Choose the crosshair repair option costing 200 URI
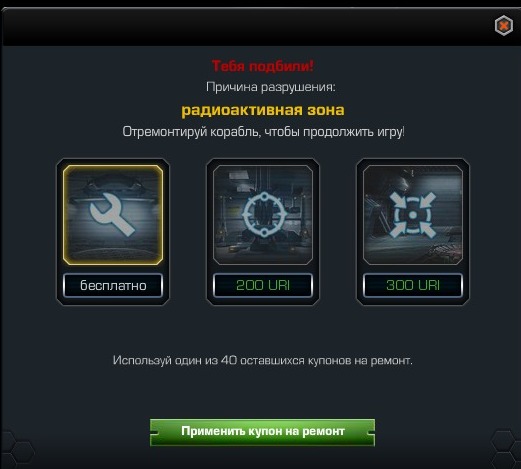The image size is (521, 469). click(x=263, y=215)
